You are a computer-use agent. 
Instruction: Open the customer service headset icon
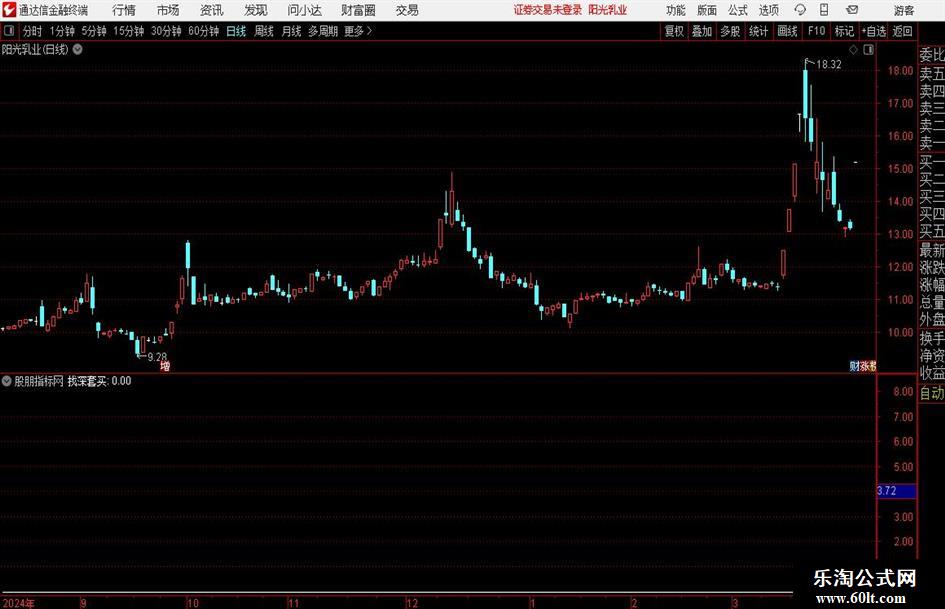800,10
